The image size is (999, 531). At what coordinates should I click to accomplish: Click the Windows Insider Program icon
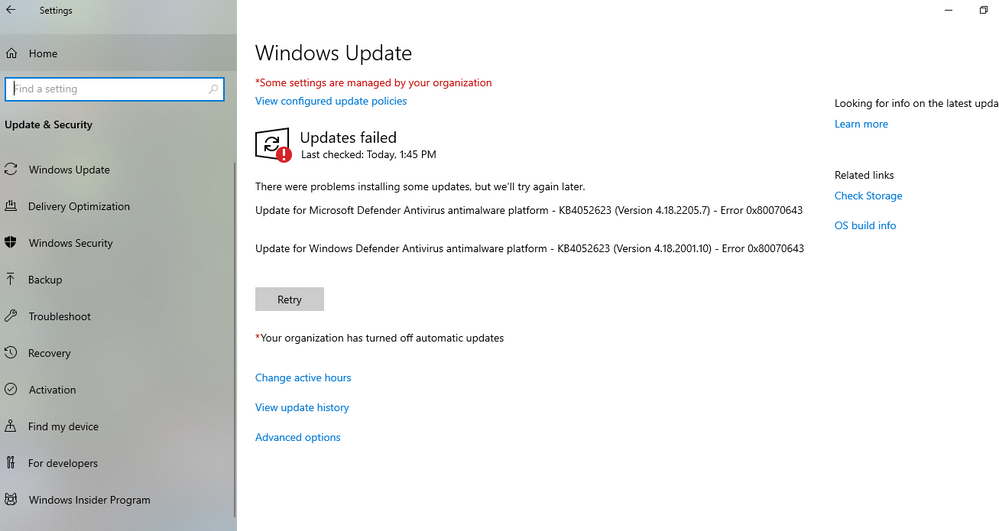tap(11, 499)
